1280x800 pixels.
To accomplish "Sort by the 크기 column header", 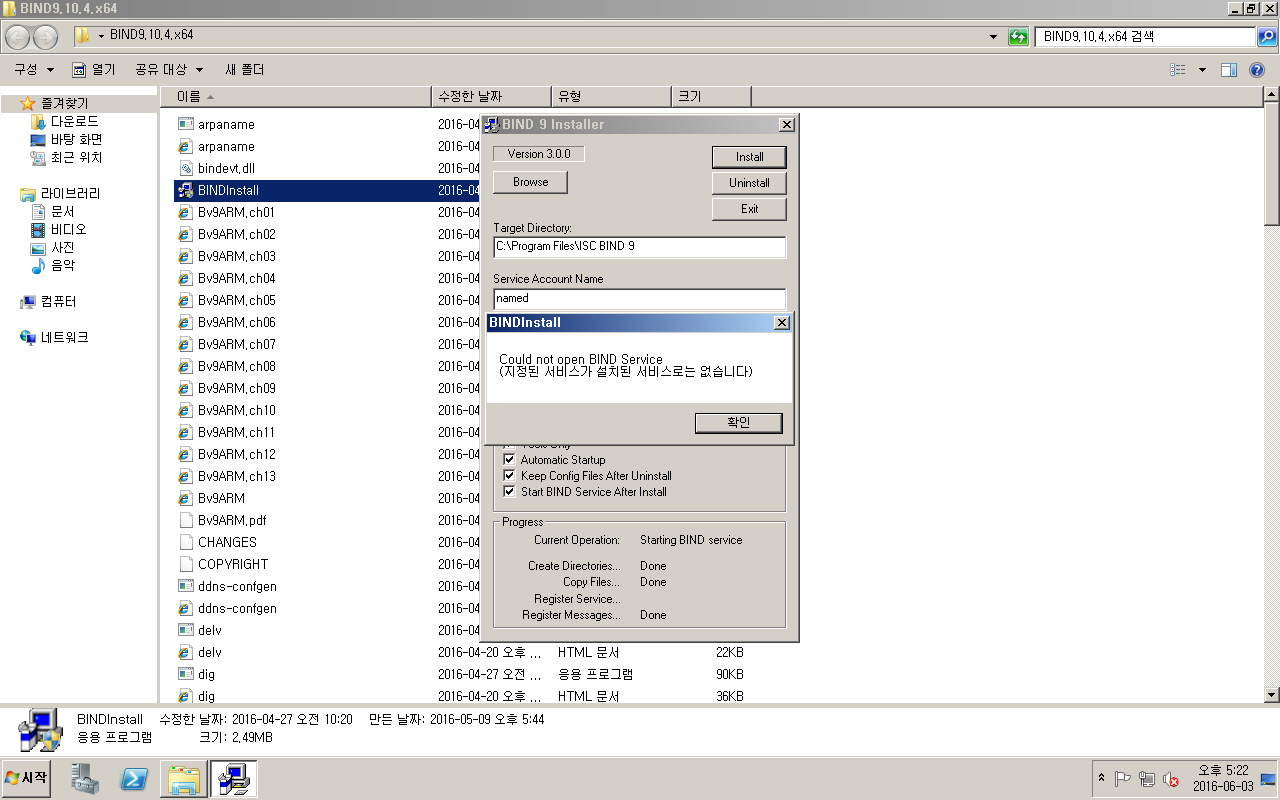I will tap(711, 96).
